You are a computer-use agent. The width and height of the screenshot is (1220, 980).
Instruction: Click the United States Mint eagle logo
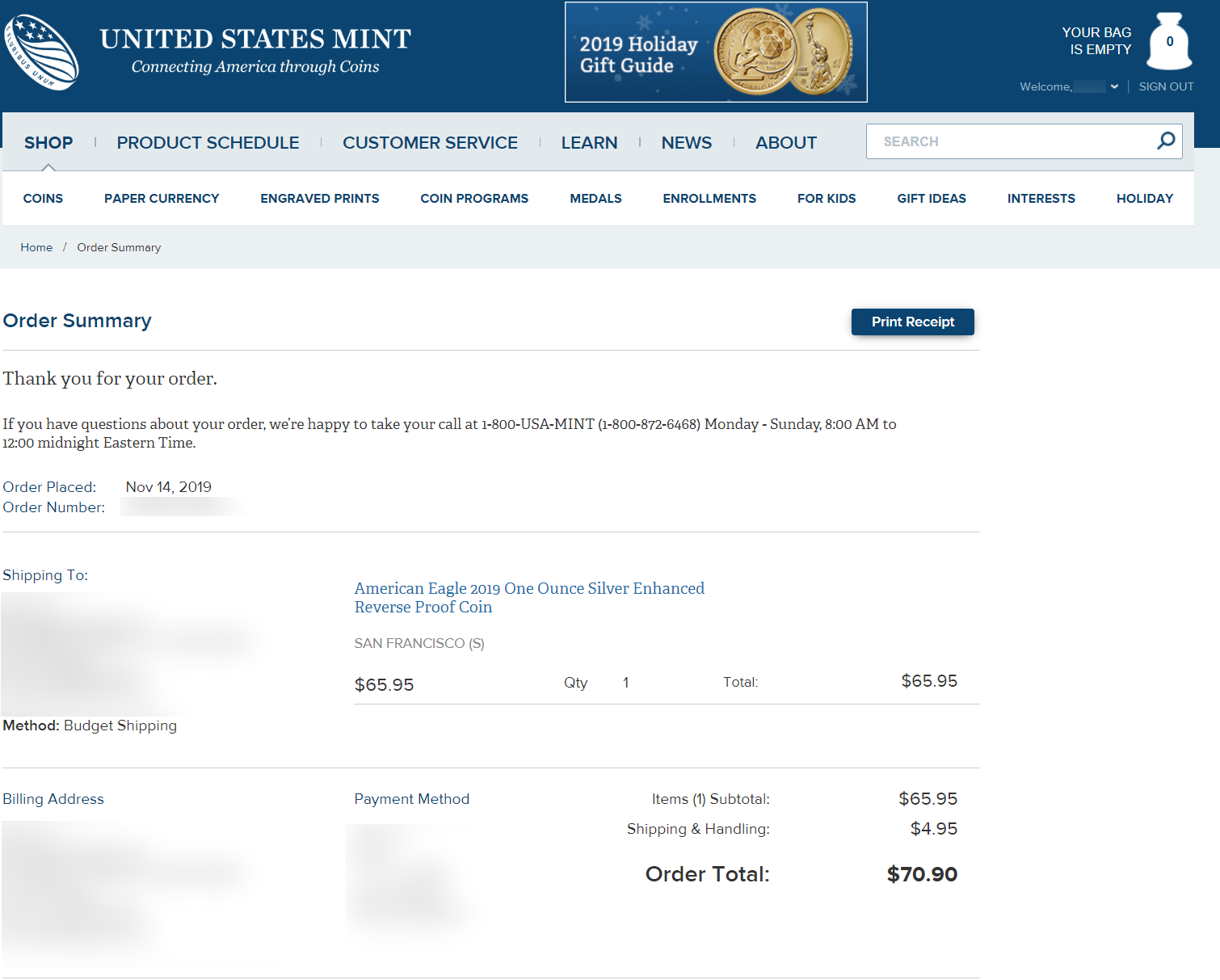click(x=42, y=52)
